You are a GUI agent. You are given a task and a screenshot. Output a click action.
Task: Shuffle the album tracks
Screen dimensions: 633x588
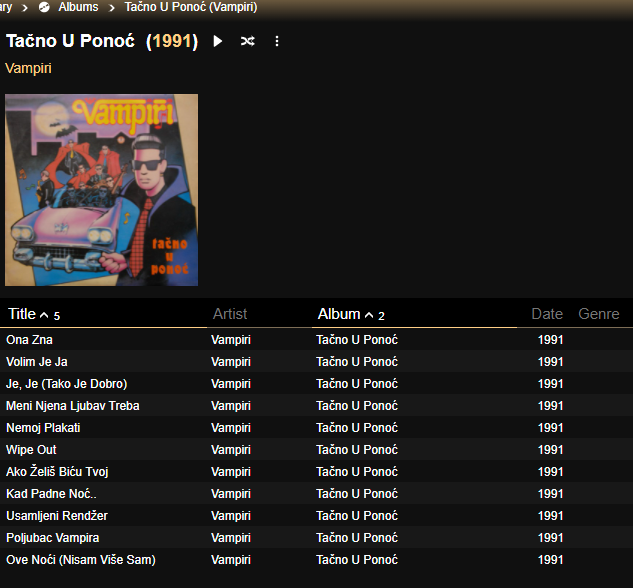(248, 41)
